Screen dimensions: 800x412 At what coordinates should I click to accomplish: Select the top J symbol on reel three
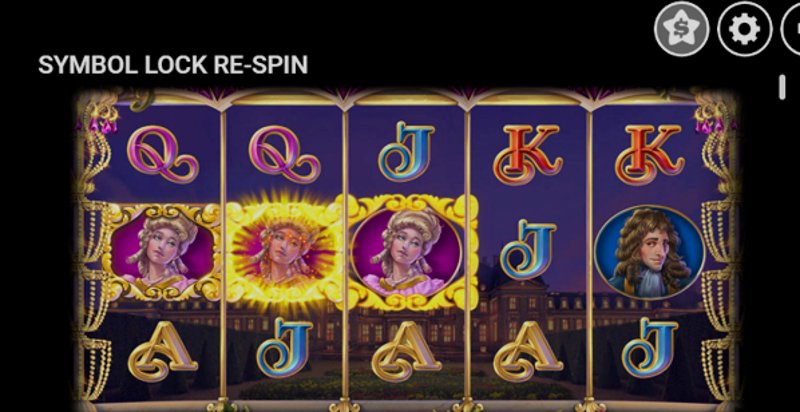click(406, 151)
